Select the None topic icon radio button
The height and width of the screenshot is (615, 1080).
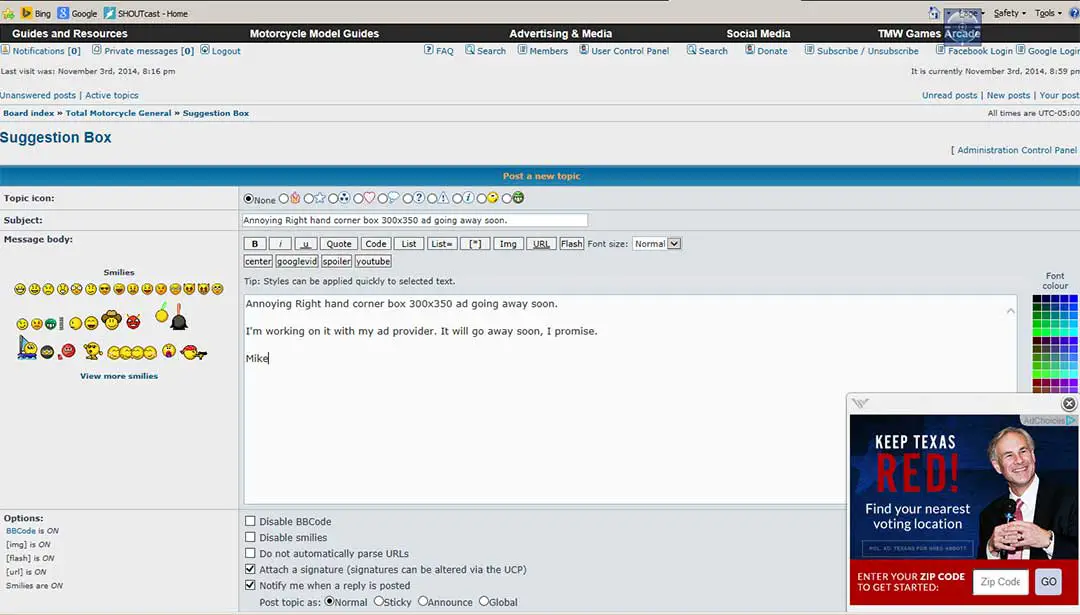tap(248, 199)
